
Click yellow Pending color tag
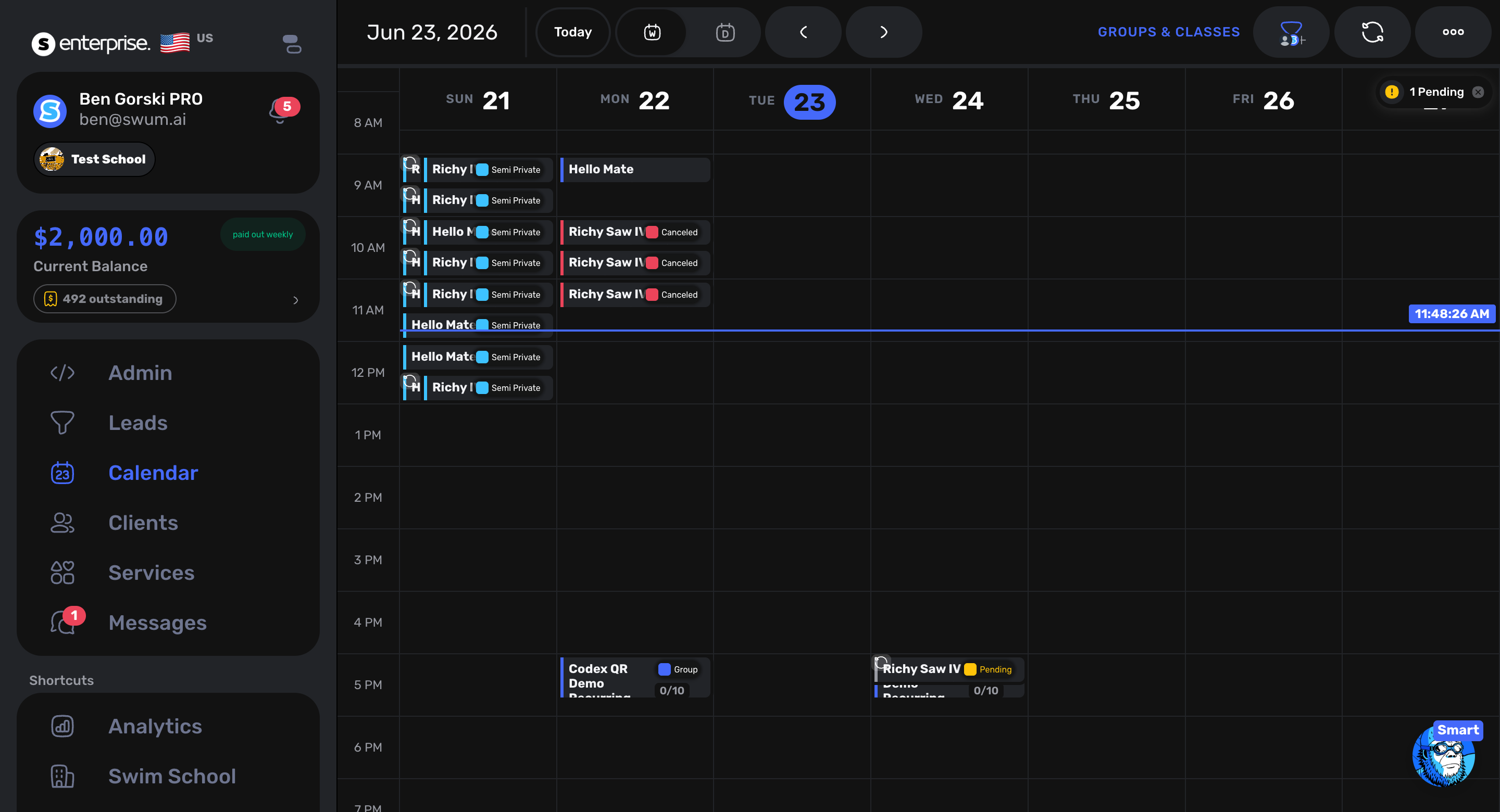click(969, 669)
